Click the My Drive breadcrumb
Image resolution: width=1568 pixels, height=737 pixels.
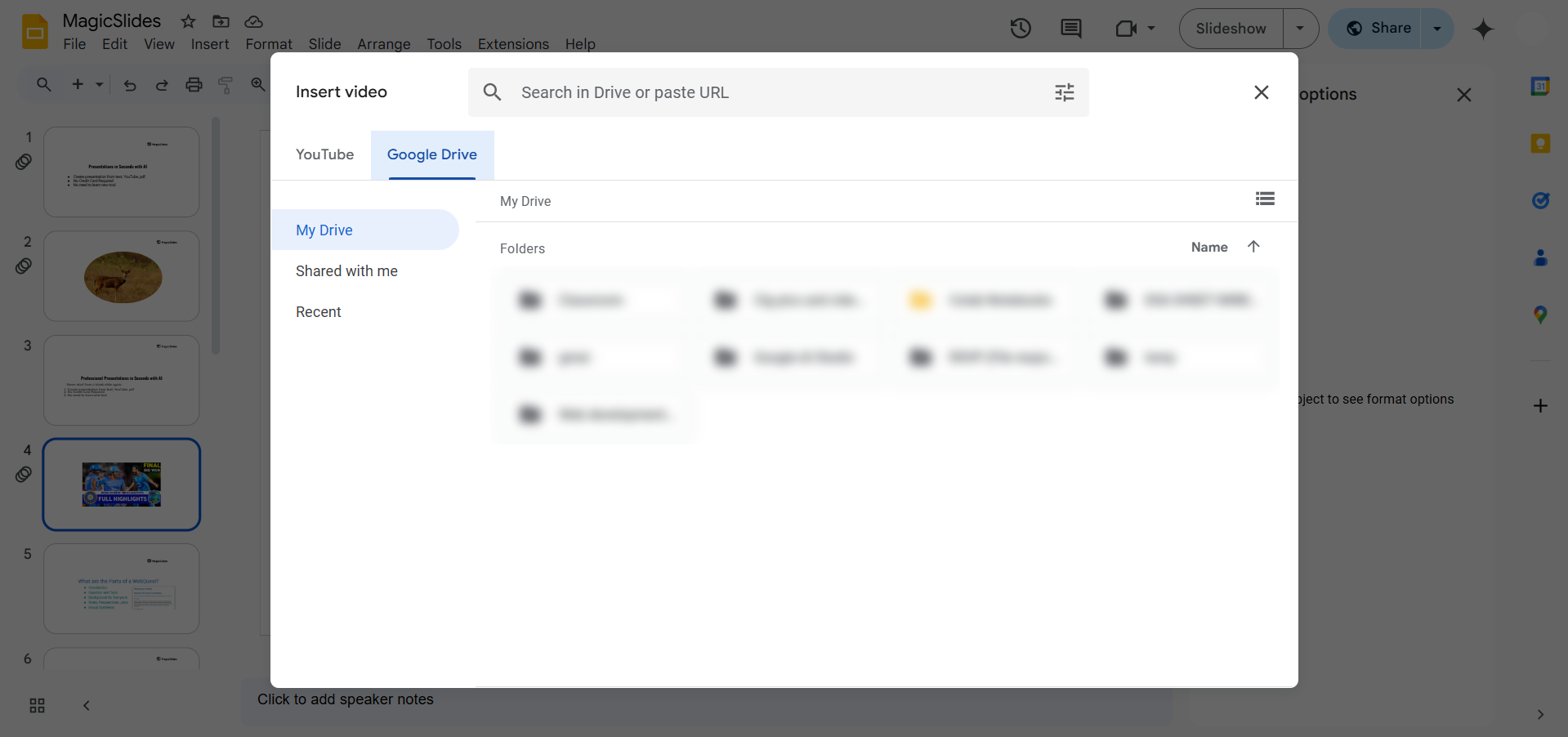pyautogui.click(x=525, y=202)
